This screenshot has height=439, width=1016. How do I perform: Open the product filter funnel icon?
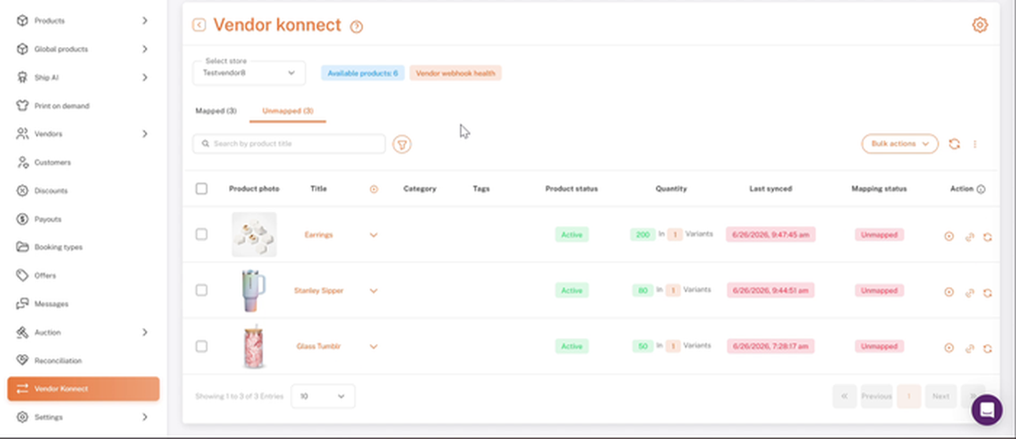402,144
